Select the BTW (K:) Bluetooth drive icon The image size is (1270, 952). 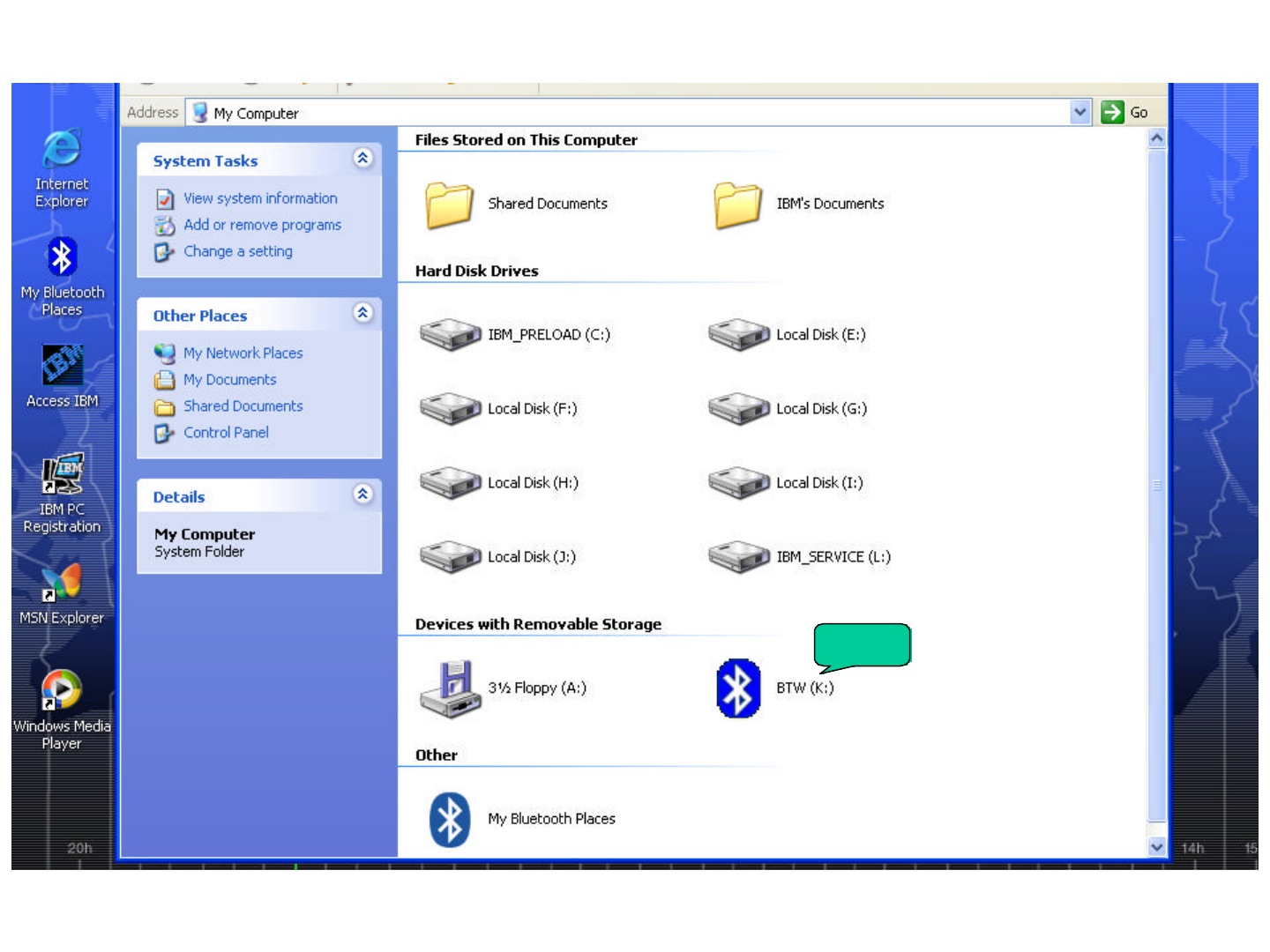[x=738, y=688]
